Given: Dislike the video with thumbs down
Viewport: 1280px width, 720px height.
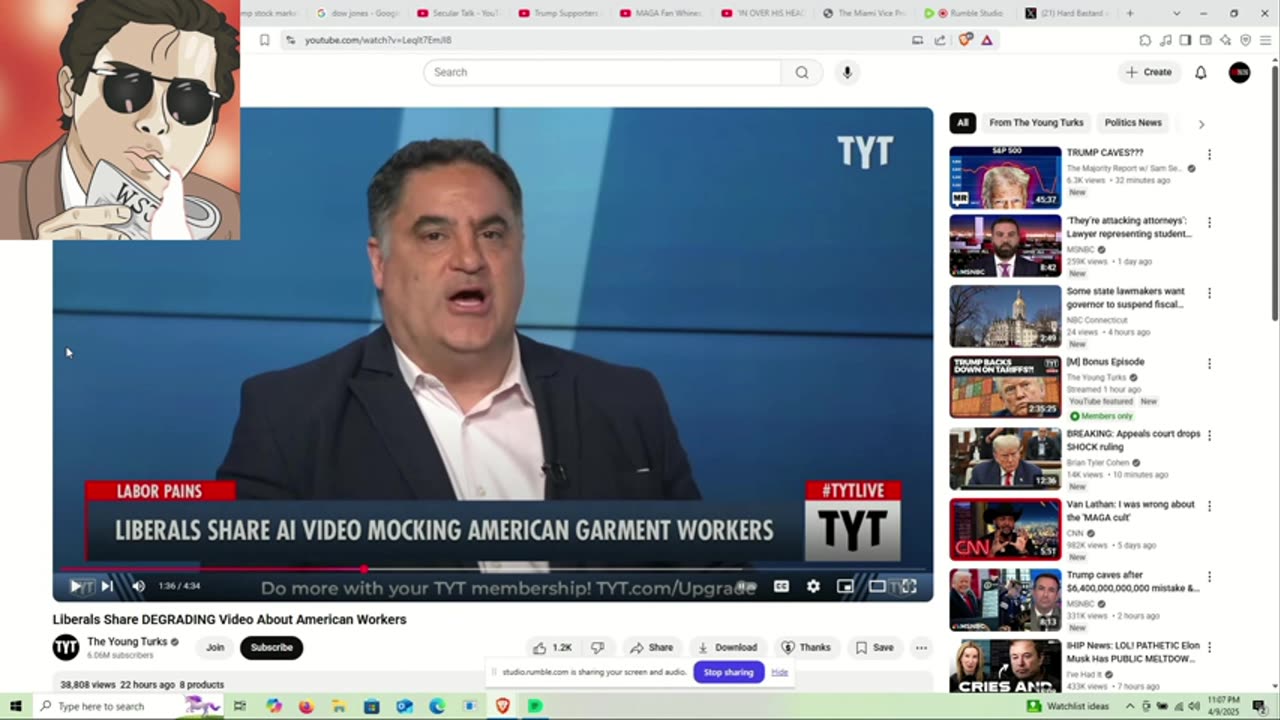Looking at the screenshot, I should coord(598,648).
